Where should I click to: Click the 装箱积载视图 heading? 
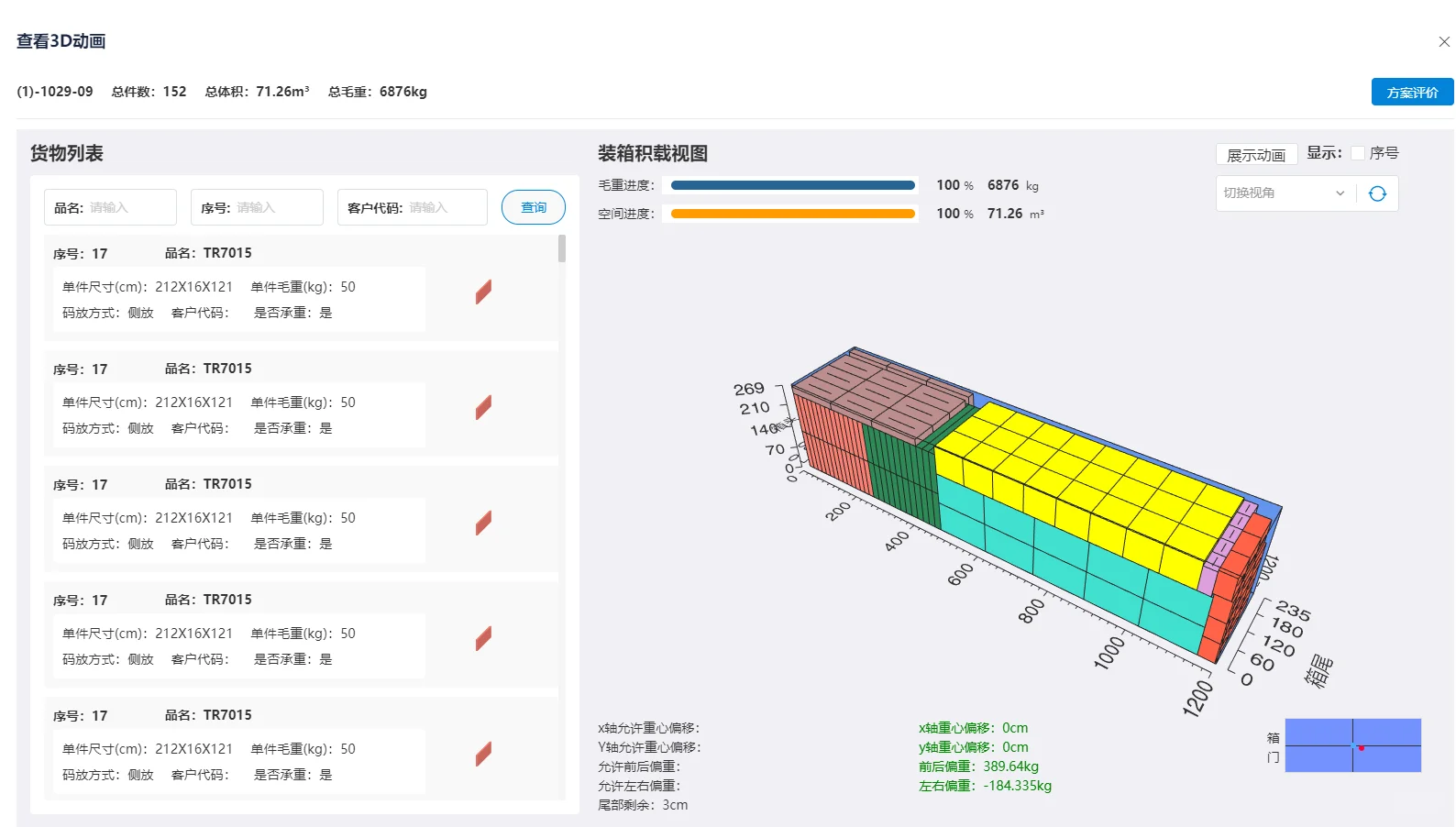tap(653, 153)
